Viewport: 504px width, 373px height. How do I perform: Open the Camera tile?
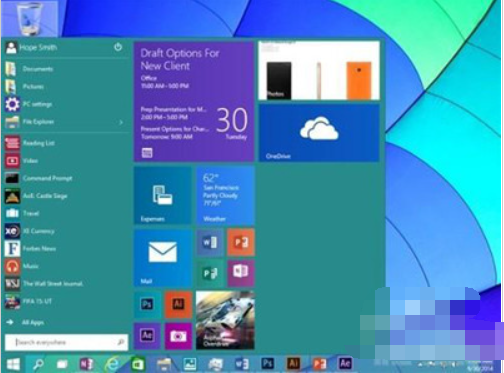click(x=178, y=336)
